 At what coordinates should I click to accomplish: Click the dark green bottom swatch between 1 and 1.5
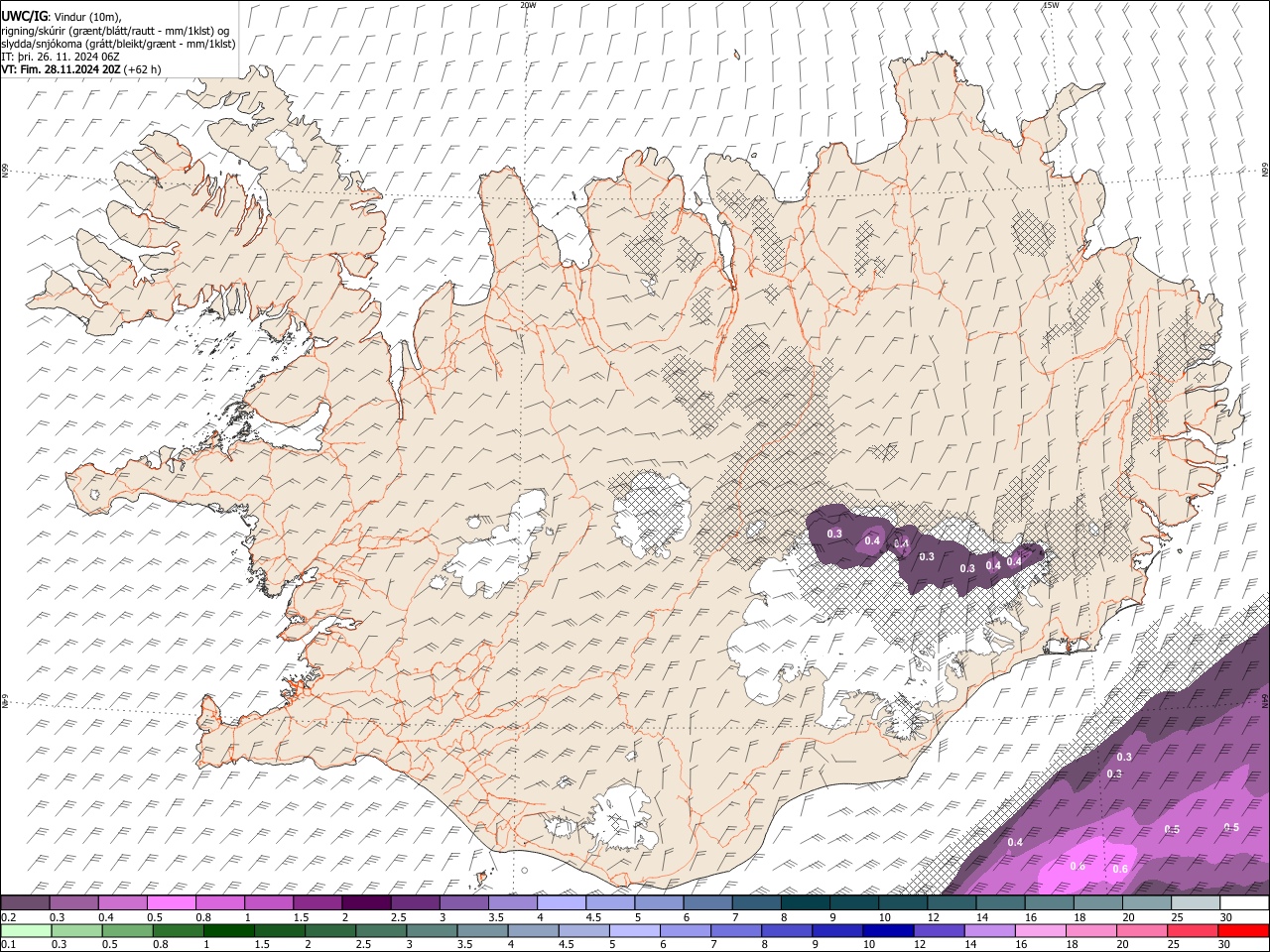[227, 930]
